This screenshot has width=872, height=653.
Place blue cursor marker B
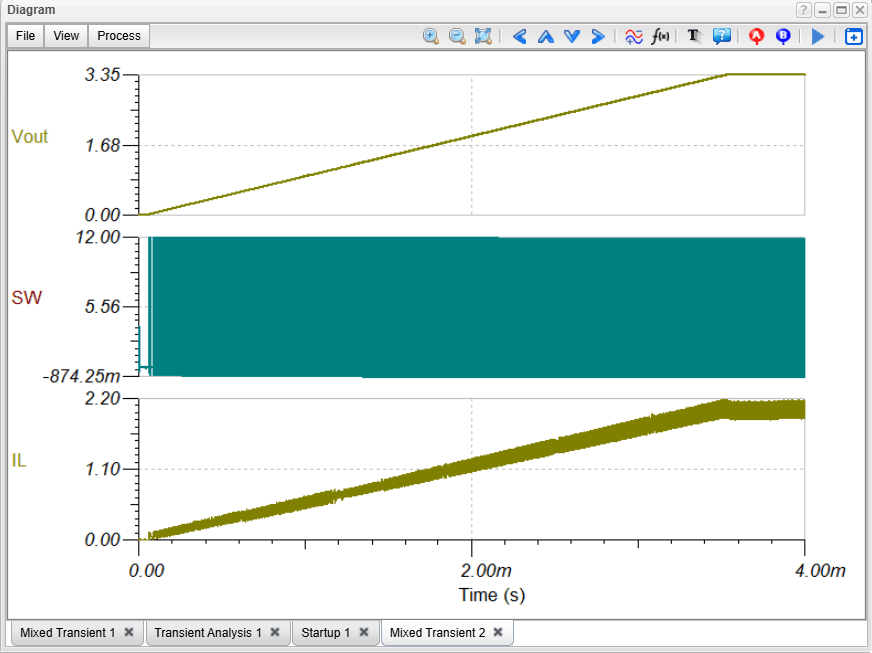pos(783,36)
